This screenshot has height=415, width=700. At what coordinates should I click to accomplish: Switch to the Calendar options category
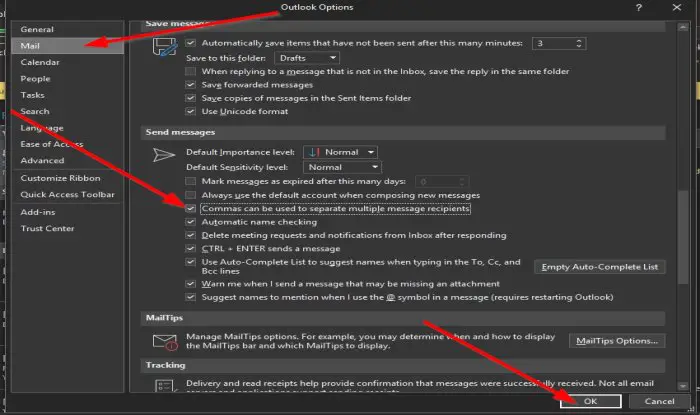(40, 62)
